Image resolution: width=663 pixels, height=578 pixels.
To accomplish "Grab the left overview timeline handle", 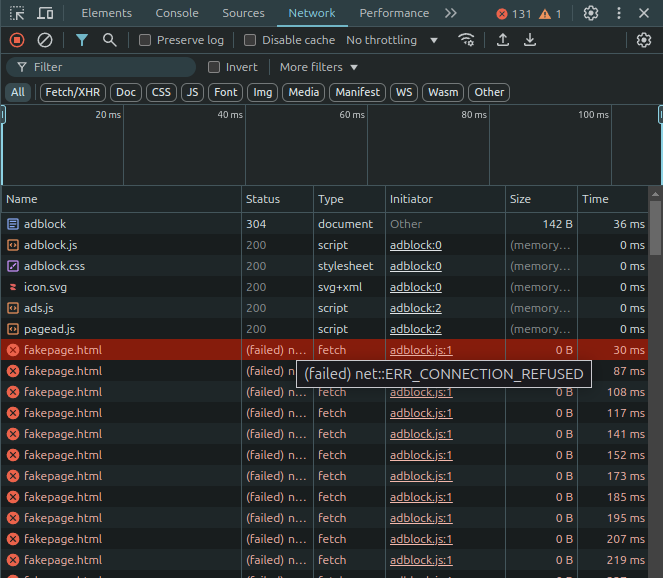I will click(x=3, y=115).
